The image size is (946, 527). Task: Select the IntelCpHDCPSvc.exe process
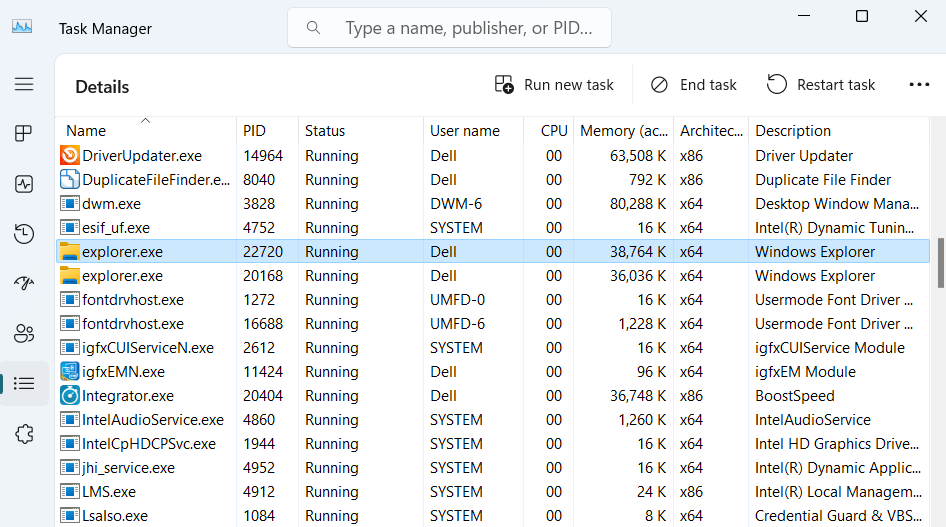point(493,444)
